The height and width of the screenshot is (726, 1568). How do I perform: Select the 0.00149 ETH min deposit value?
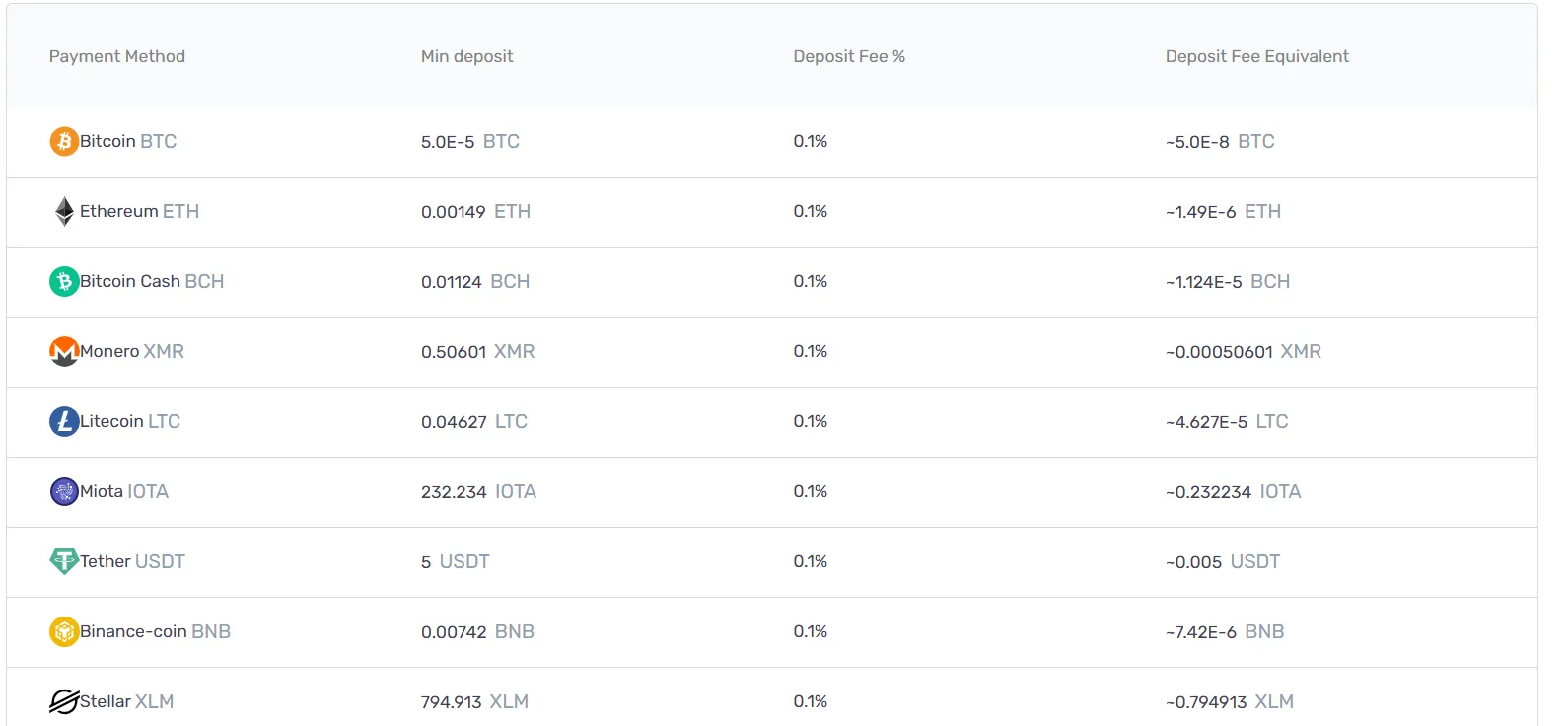coord(475,211)
